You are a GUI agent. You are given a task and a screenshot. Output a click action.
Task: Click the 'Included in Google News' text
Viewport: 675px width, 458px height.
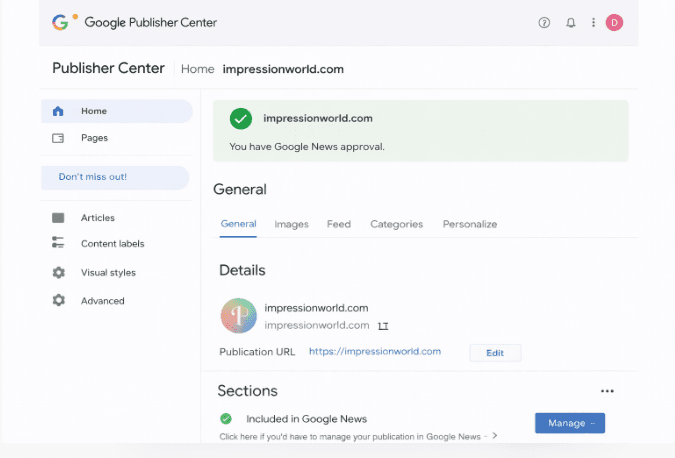pyautogui.click(x=307, y=419)
